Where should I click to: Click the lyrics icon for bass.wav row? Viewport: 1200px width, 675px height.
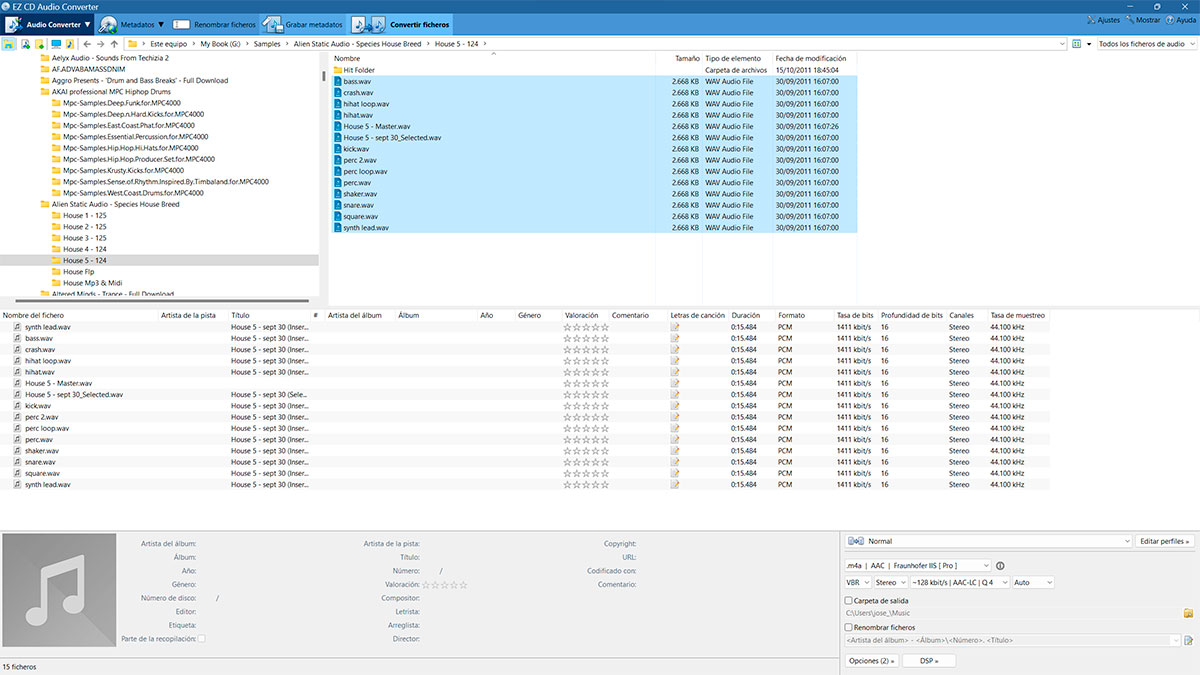tap(675, 338)
